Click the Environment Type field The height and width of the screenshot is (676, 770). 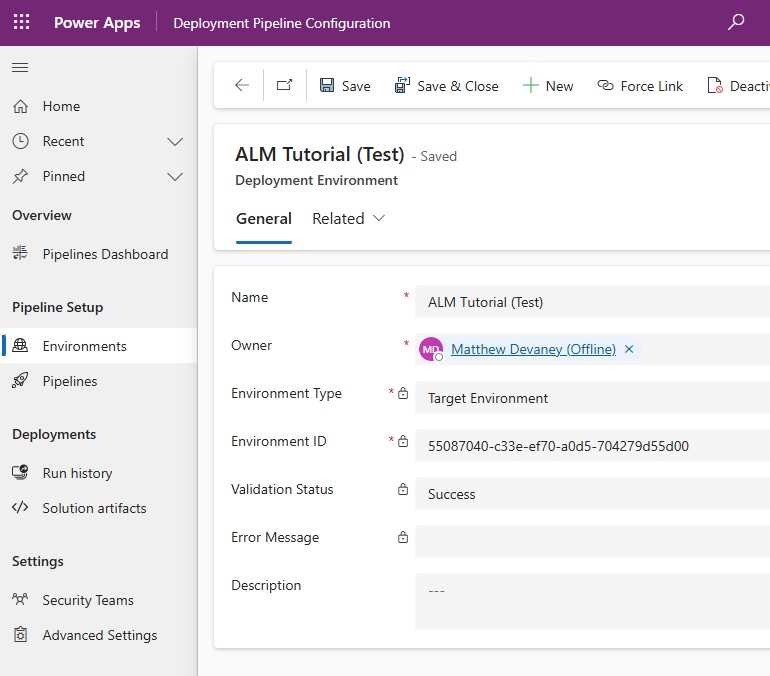(x=592, y=397)
